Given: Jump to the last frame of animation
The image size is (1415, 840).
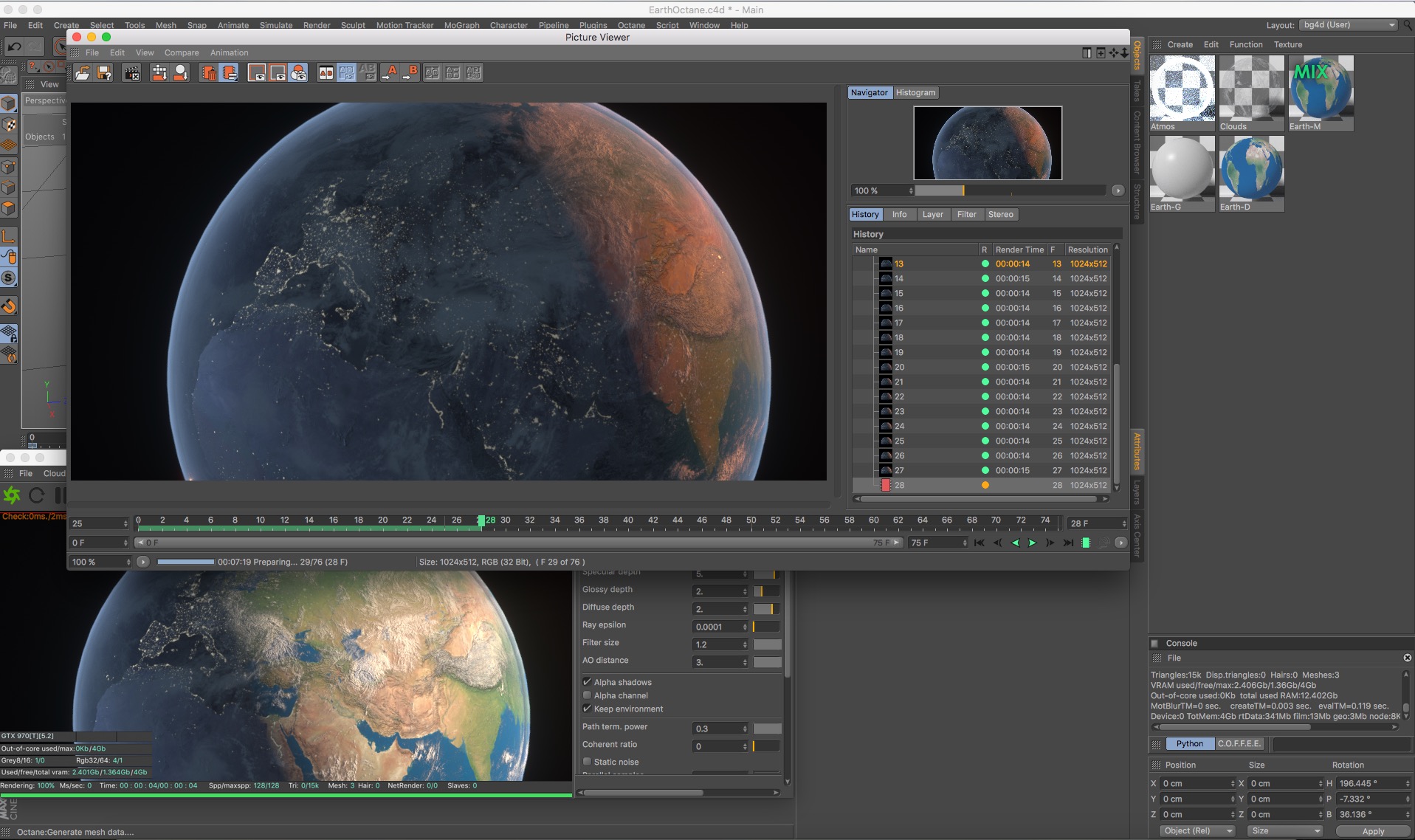Looking at the screenshot, I should (x=1067, y=543).
